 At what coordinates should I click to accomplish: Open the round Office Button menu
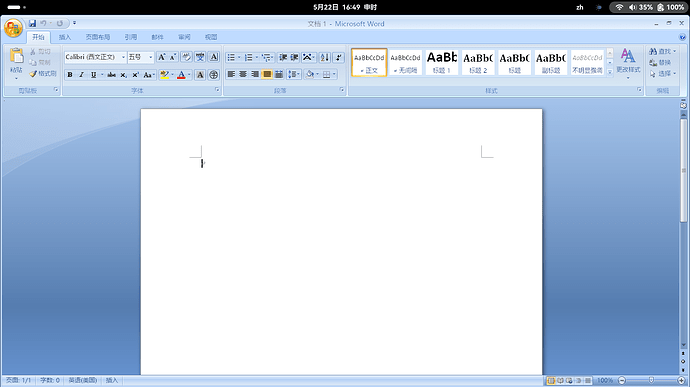coord(13,28)
